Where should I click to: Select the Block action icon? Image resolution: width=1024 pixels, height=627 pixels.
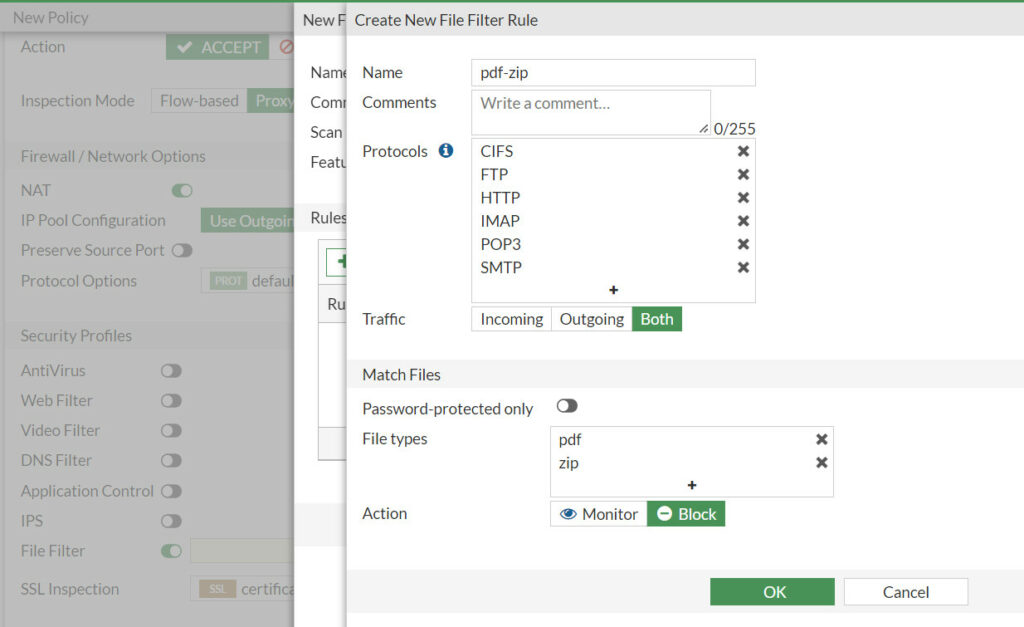(686, 513)
